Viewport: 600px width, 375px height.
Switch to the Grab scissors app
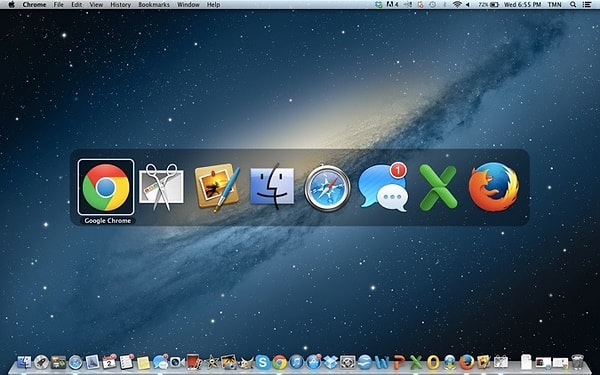161,188
